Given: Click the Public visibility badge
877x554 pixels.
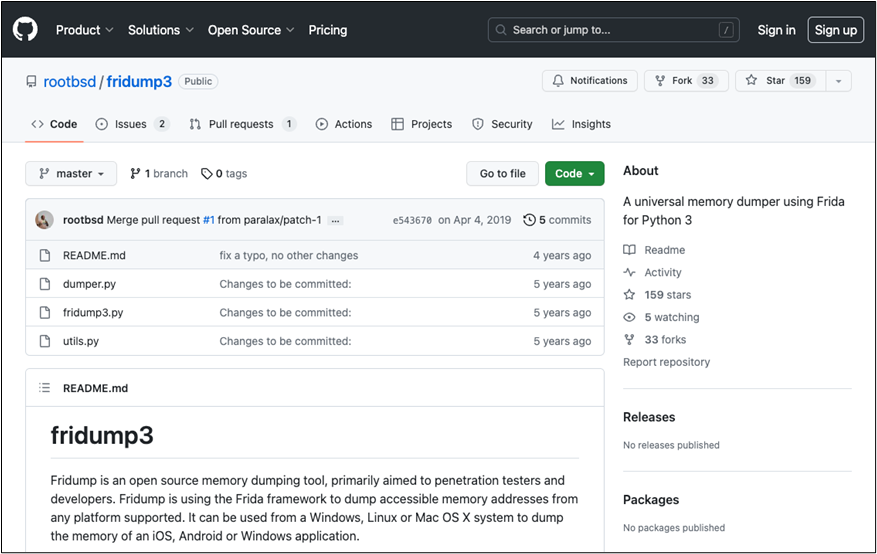Looking at the screenshot, I should coord(198,82).
